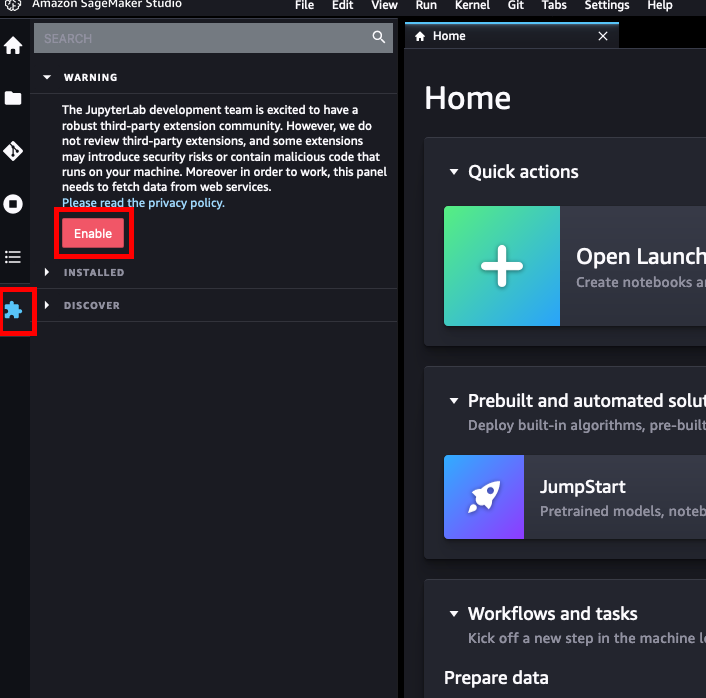Open the privacy policy link

click(x=143, y=203)
